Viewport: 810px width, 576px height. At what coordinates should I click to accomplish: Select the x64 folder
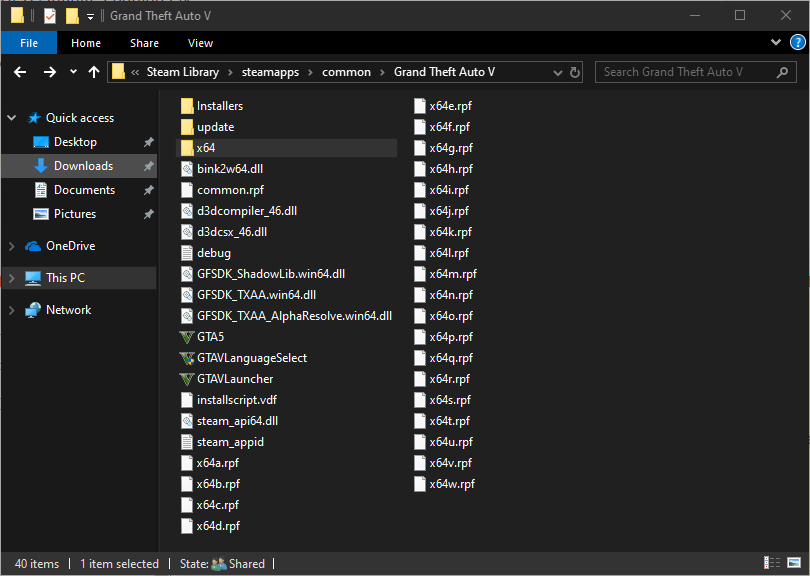[205, 148]
